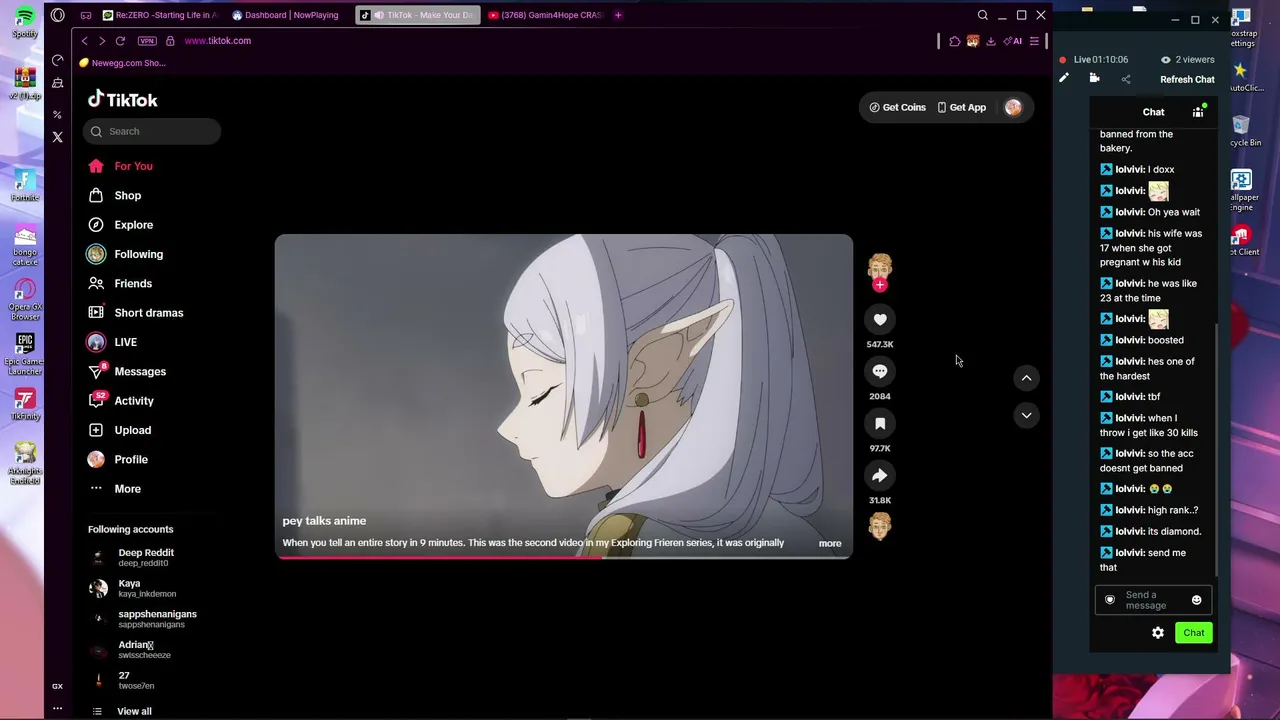Click the Get App button
Viewport: 1280px width, 720px height.
961,107
